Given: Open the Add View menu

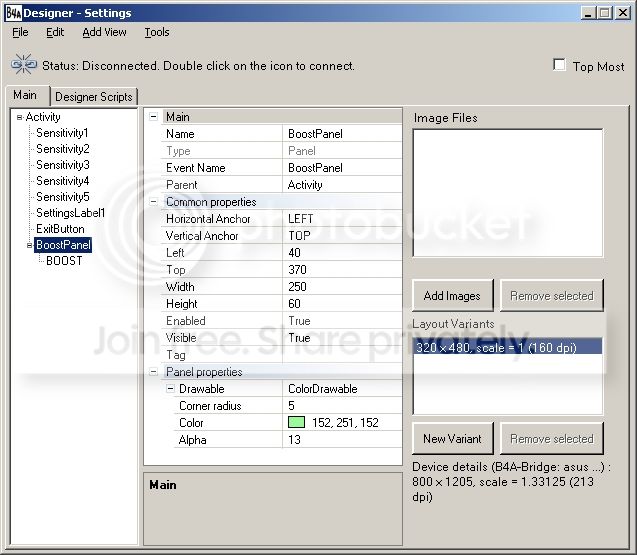Looking at the screenshot, I should coord(104,32).
